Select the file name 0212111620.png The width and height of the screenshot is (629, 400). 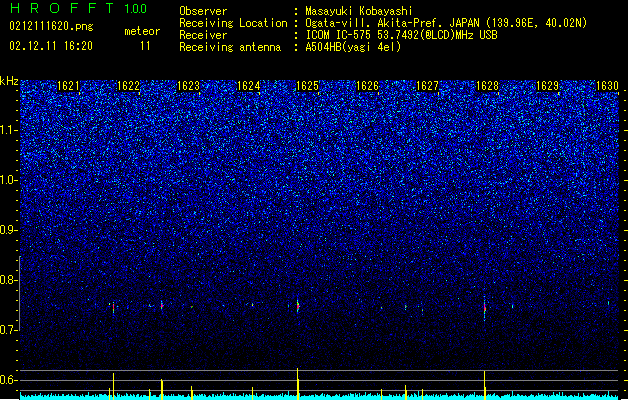click(x=51, y=27)
